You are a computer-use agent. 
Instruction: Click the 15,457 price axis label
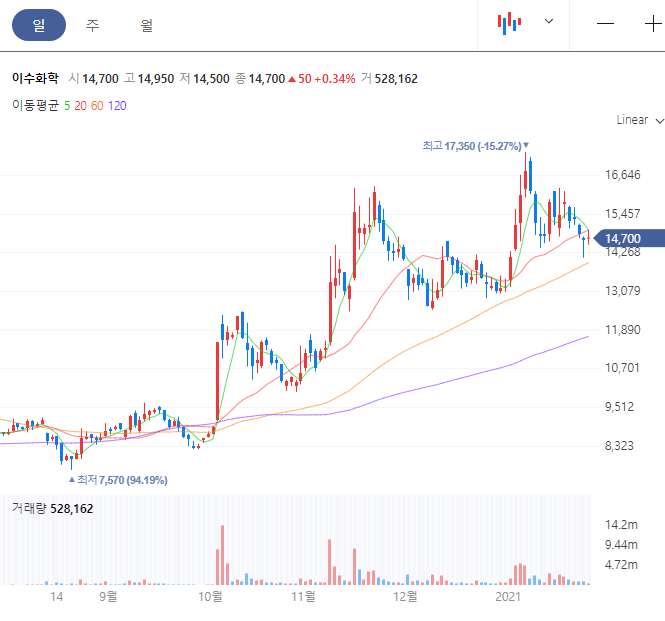click(623, 214)
